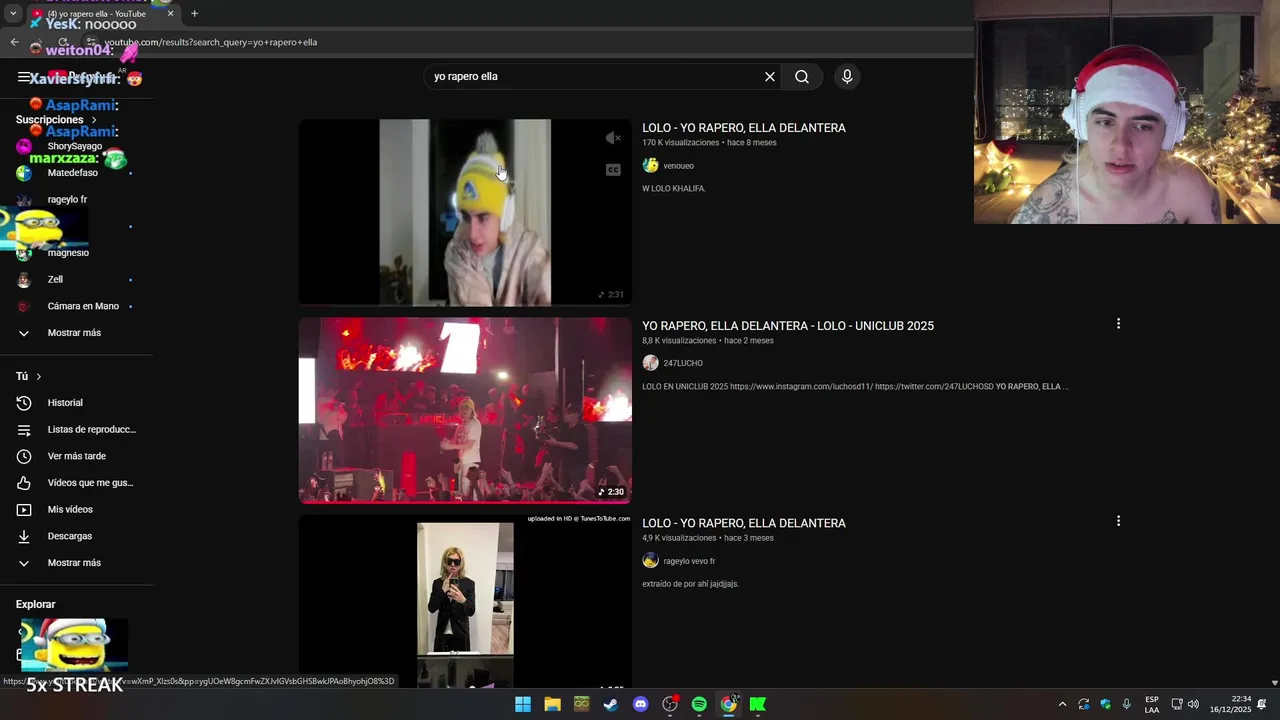
Task: Go back with the browser back arrow
Action: click(14, 42)
